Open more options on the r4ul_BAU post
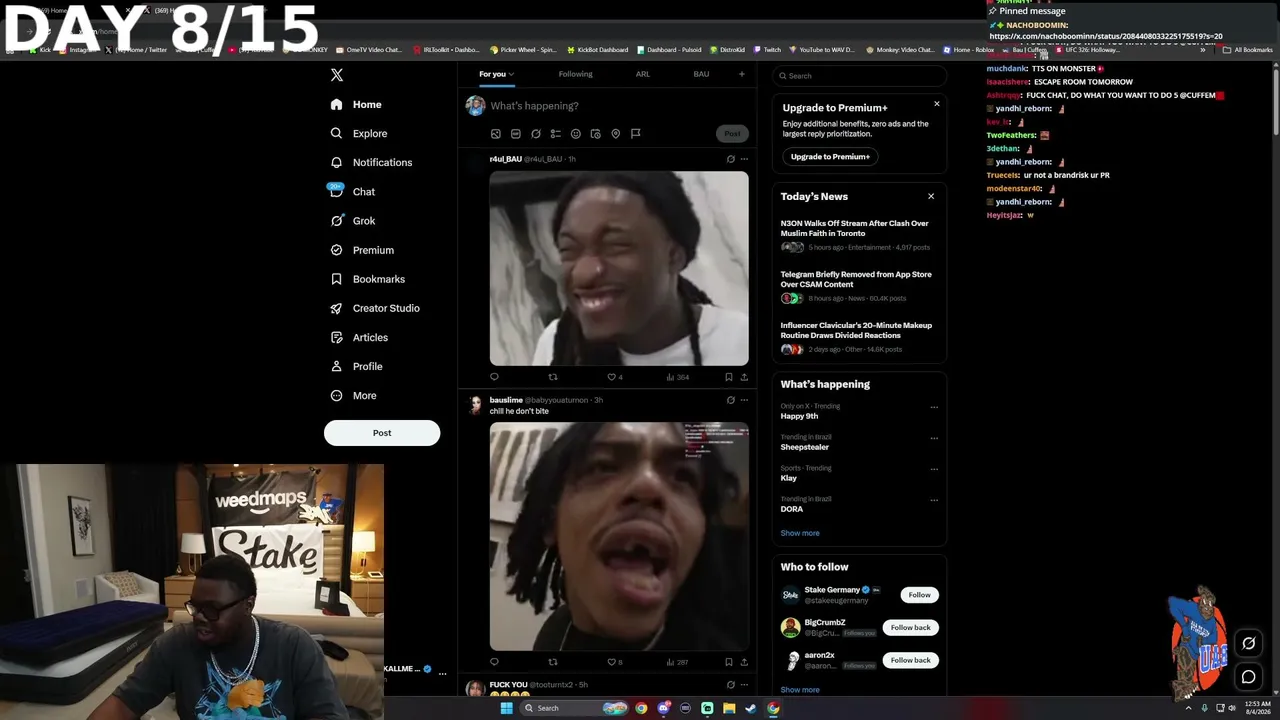The width and height of the screenshot is (1280, 720). coord(744,159)
